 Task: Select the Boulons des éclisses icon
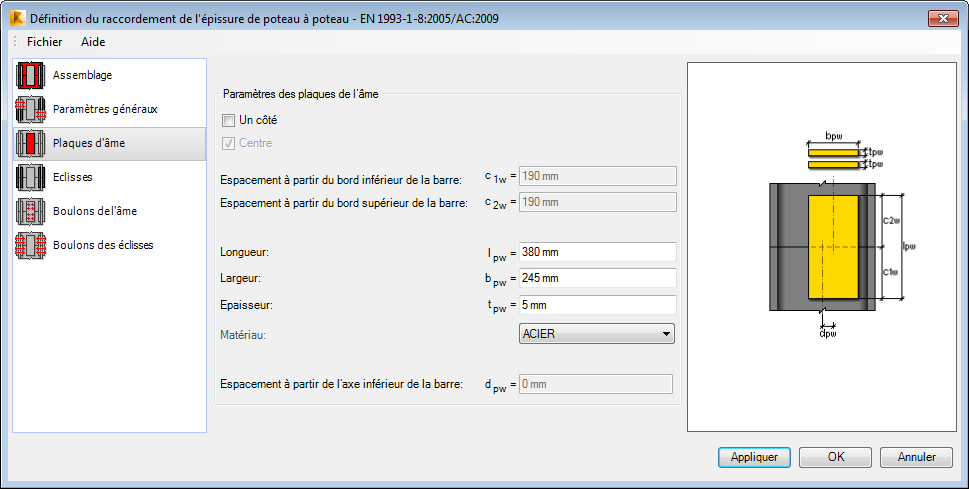point(31,245)
